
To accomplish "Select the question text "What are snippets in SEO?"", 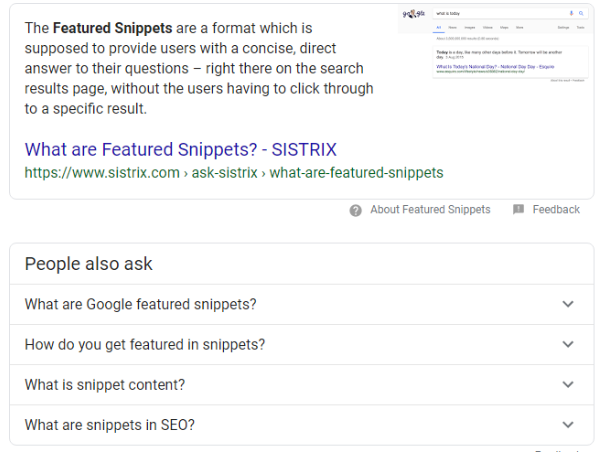I will click(110, 425).
